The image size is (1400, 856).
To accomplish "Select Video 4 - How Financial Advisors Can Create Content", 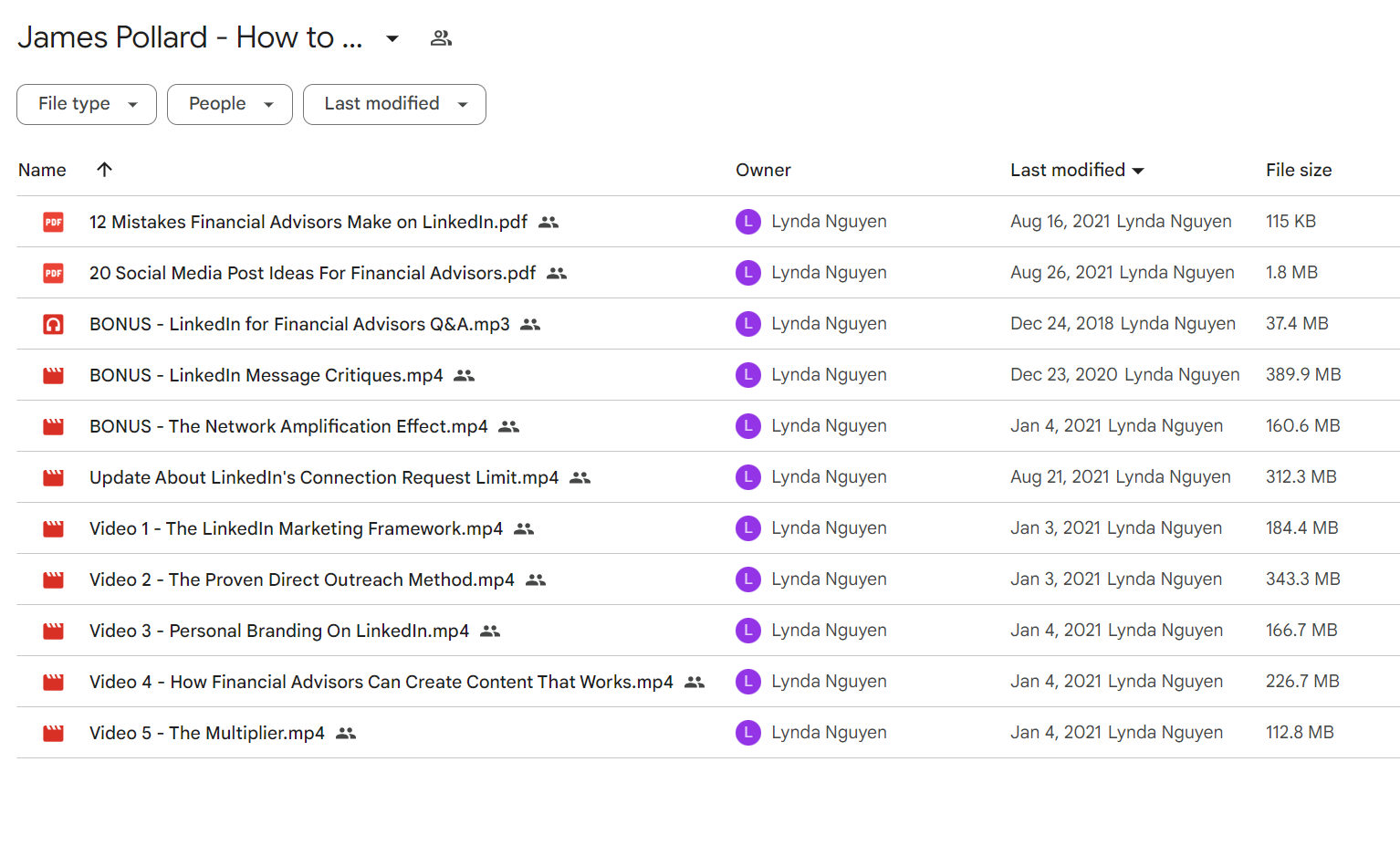I will 381,682.
